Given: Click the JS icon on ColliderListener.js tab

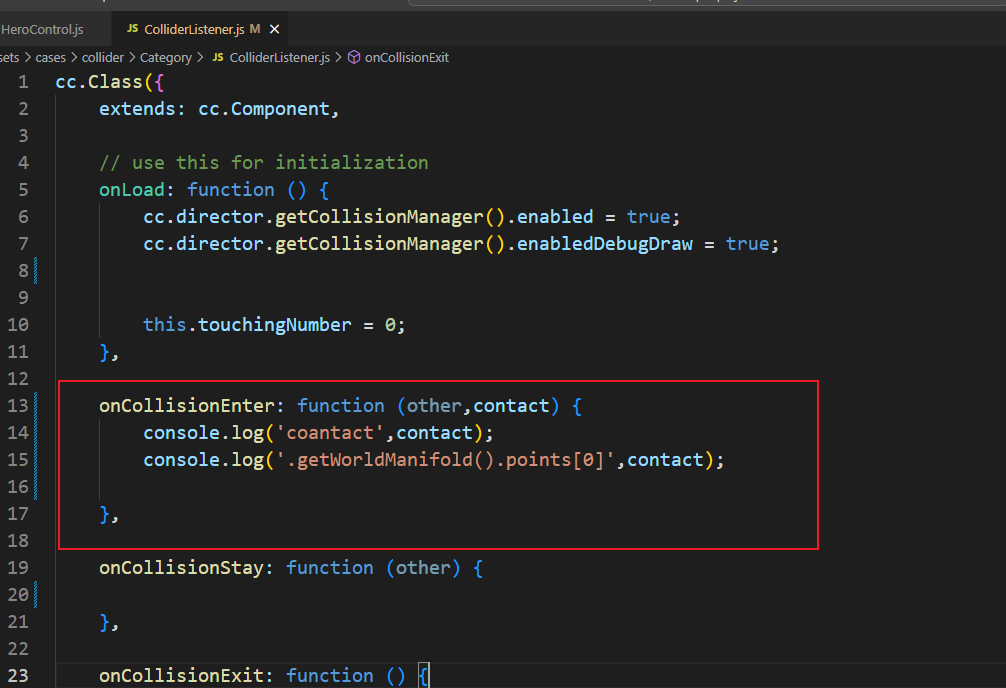Looking at the screenshot, I should [133, 29].
